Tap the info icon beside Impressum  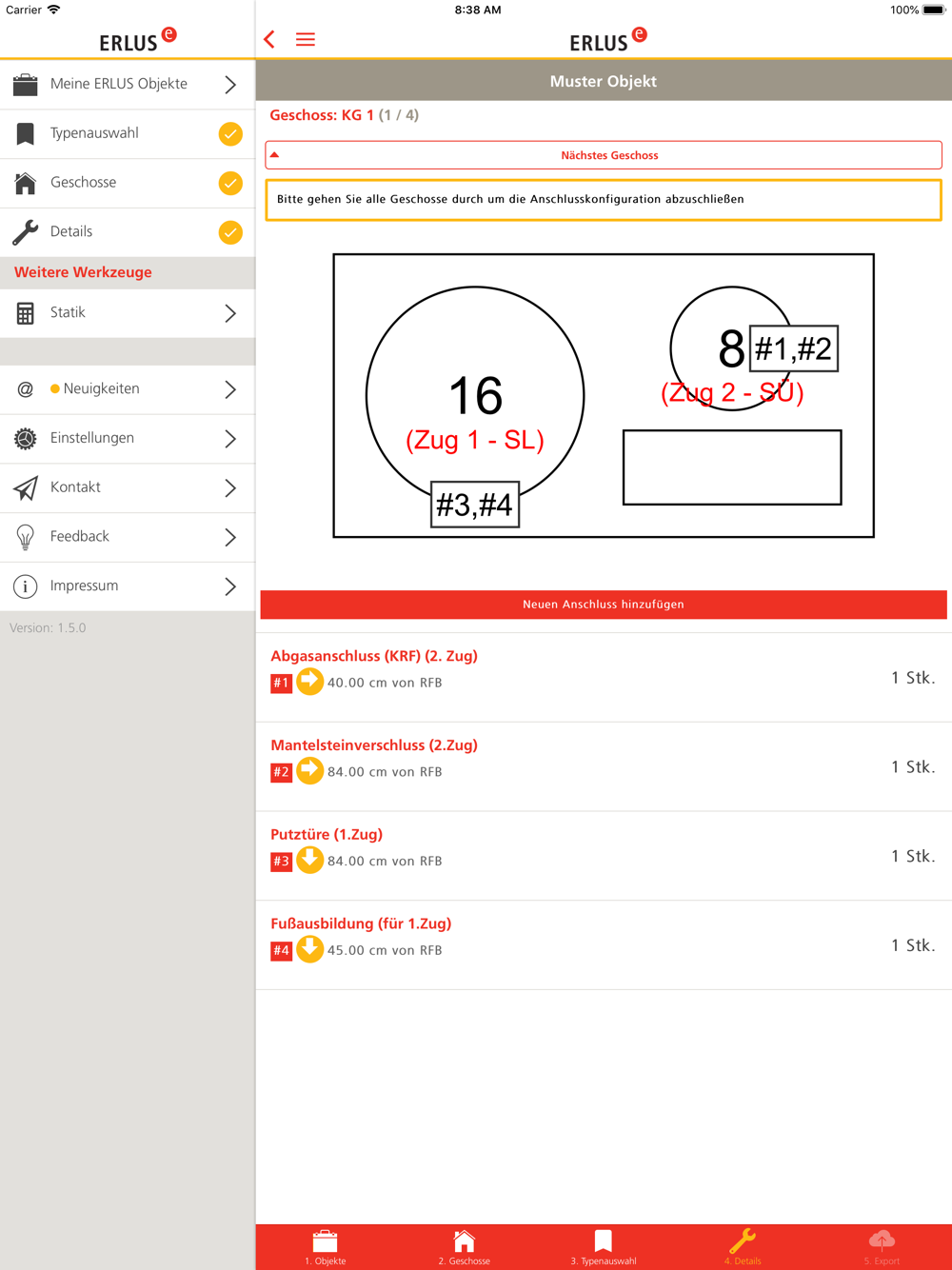[26, 586]
